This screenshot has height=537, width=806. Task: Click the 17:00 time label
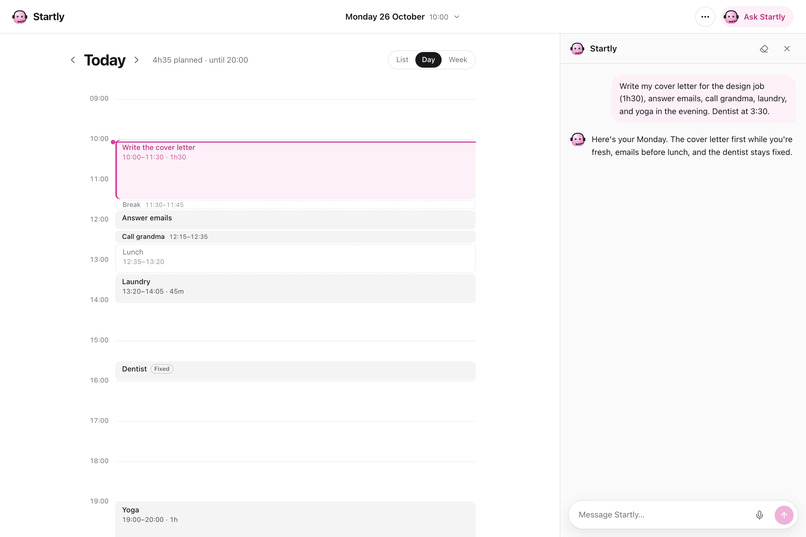(99, 420)
